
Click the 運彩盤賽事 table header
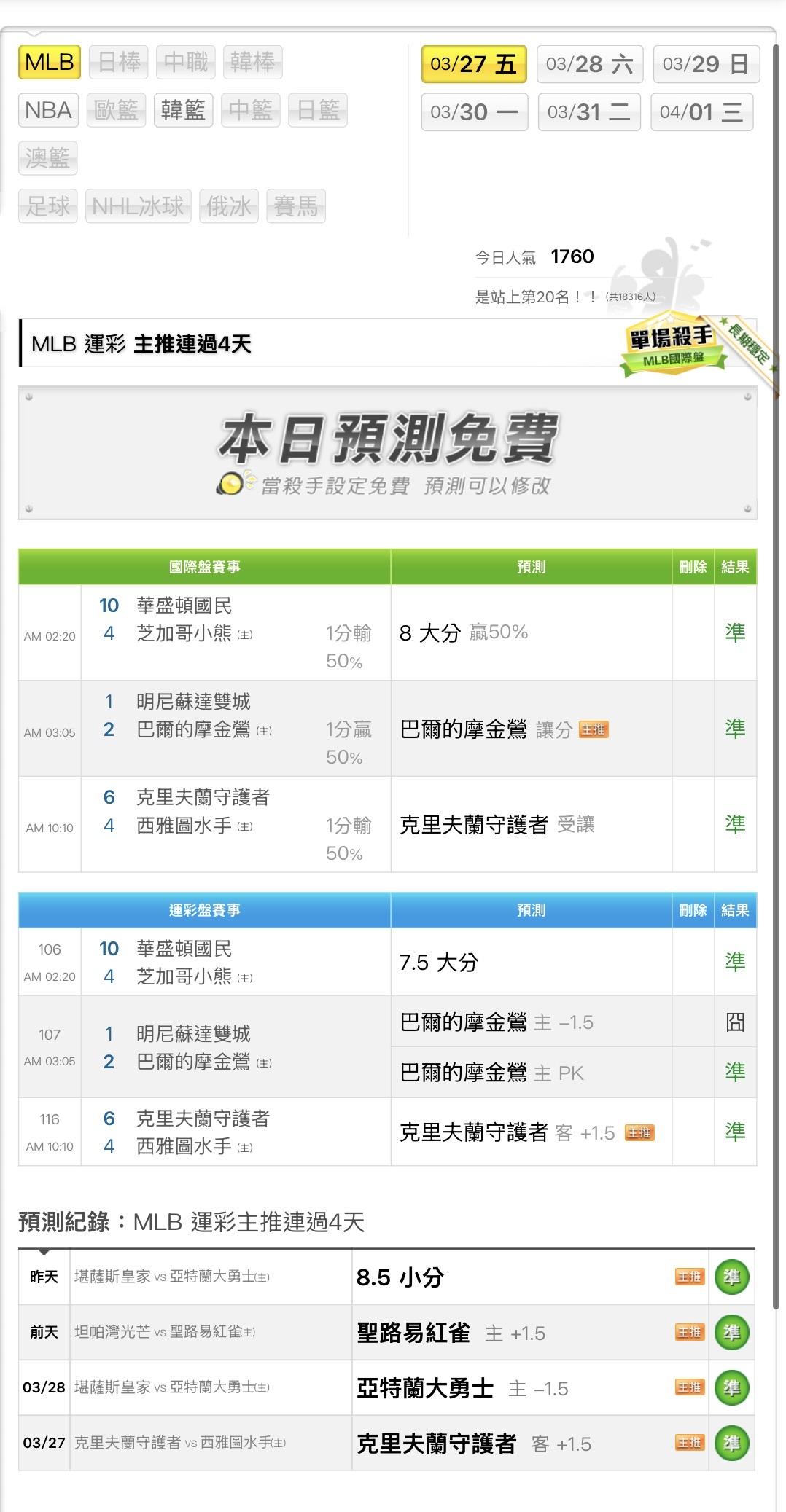tap(205, 910)
